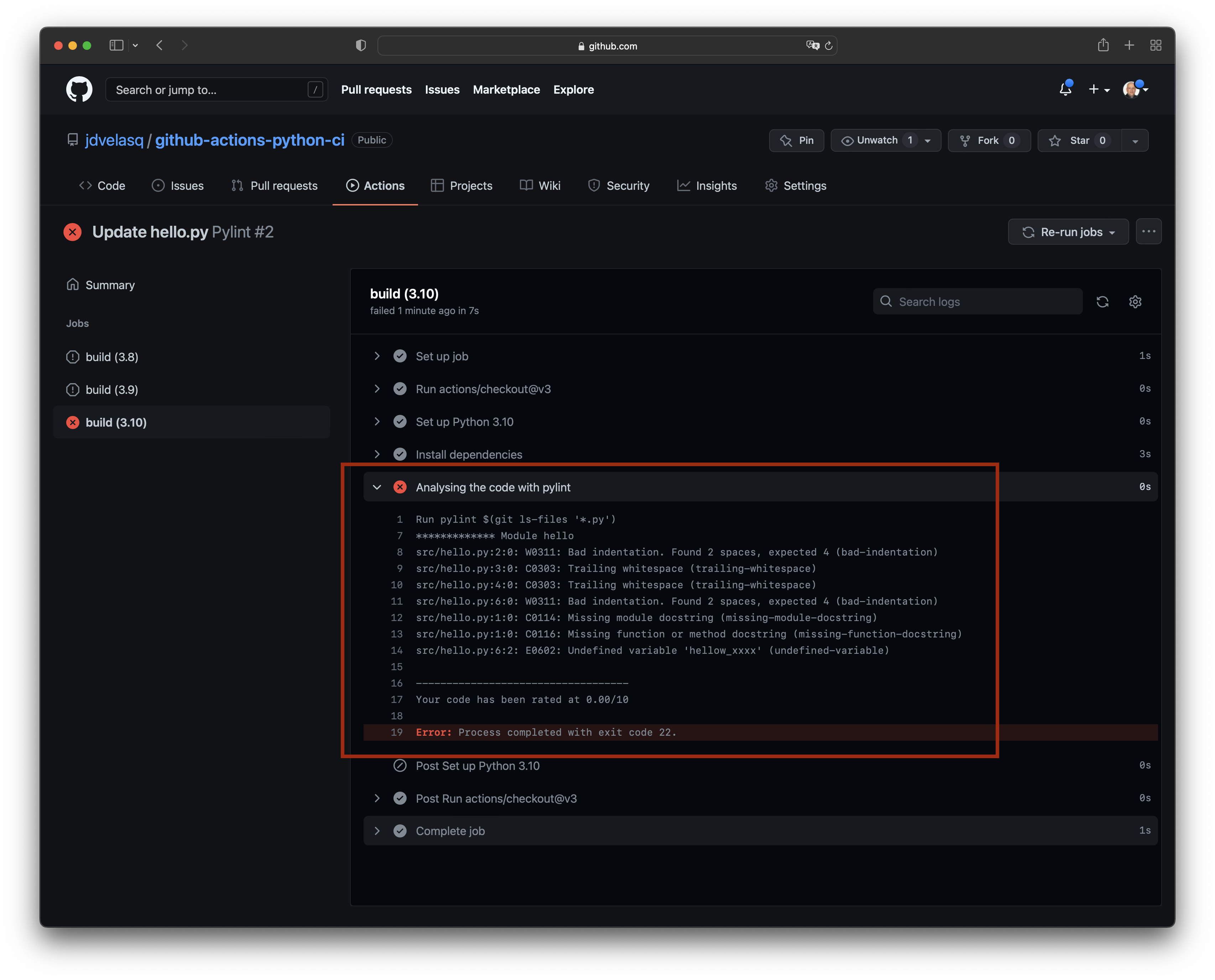This screenshot has height=980, width=1215.
Task: Click the GitHub Octocat logo
Action: (x=79, y=89)
